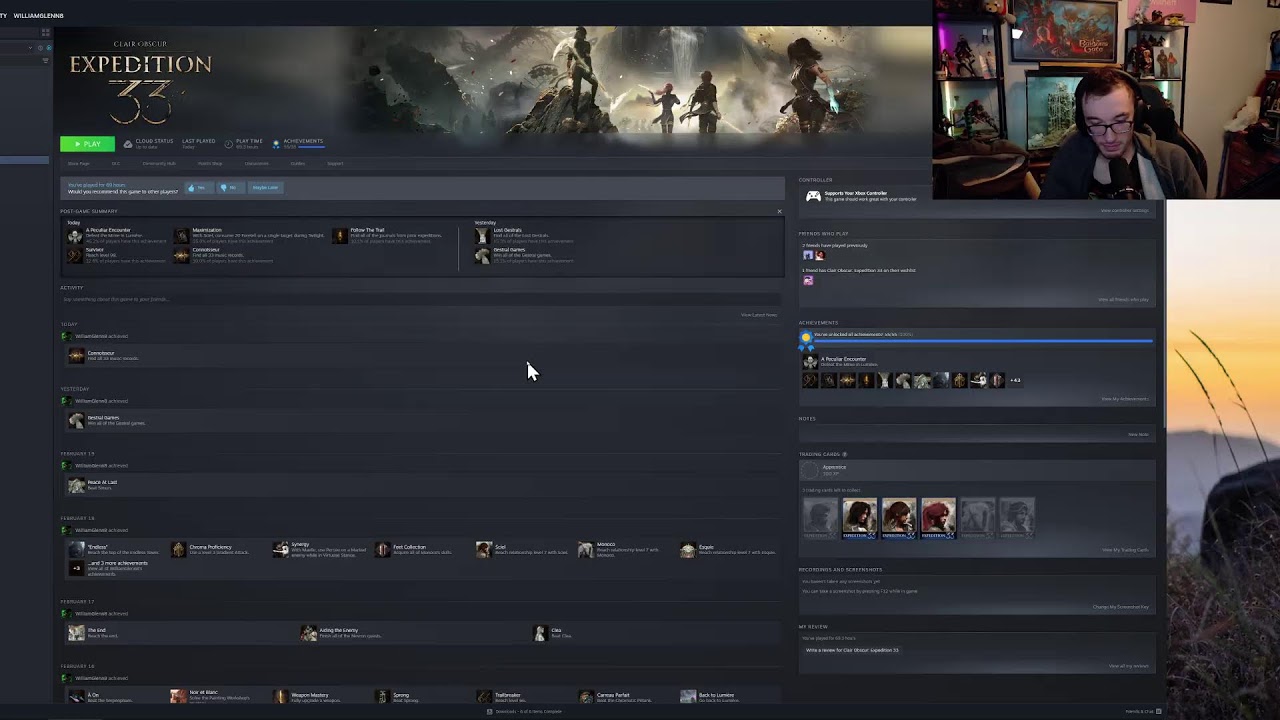Click the blue ribbon achievement badge

[x=806, y=339]
